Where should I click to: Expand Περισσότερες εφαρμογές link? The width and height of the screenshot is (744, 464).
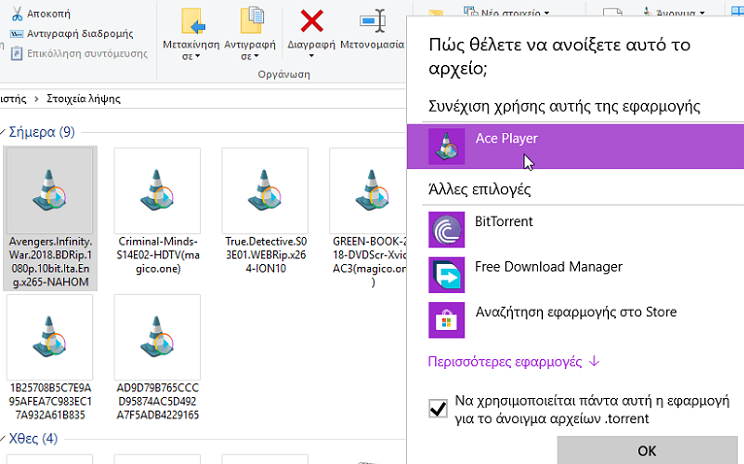(513, 362)
